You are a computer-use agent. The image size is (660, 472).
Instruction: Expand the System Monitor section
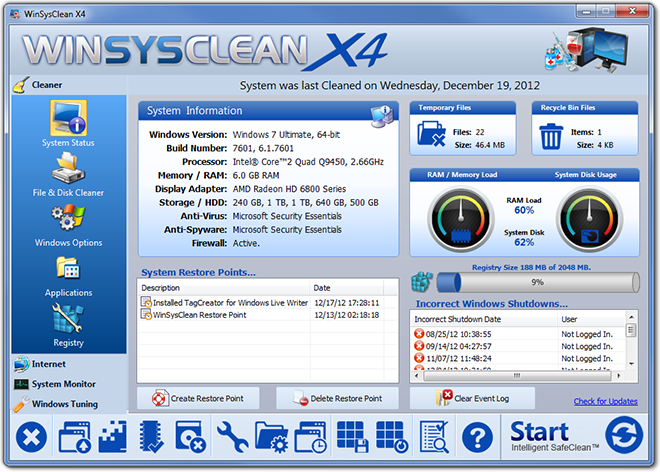pyautogui.click(x=63, y=384)
